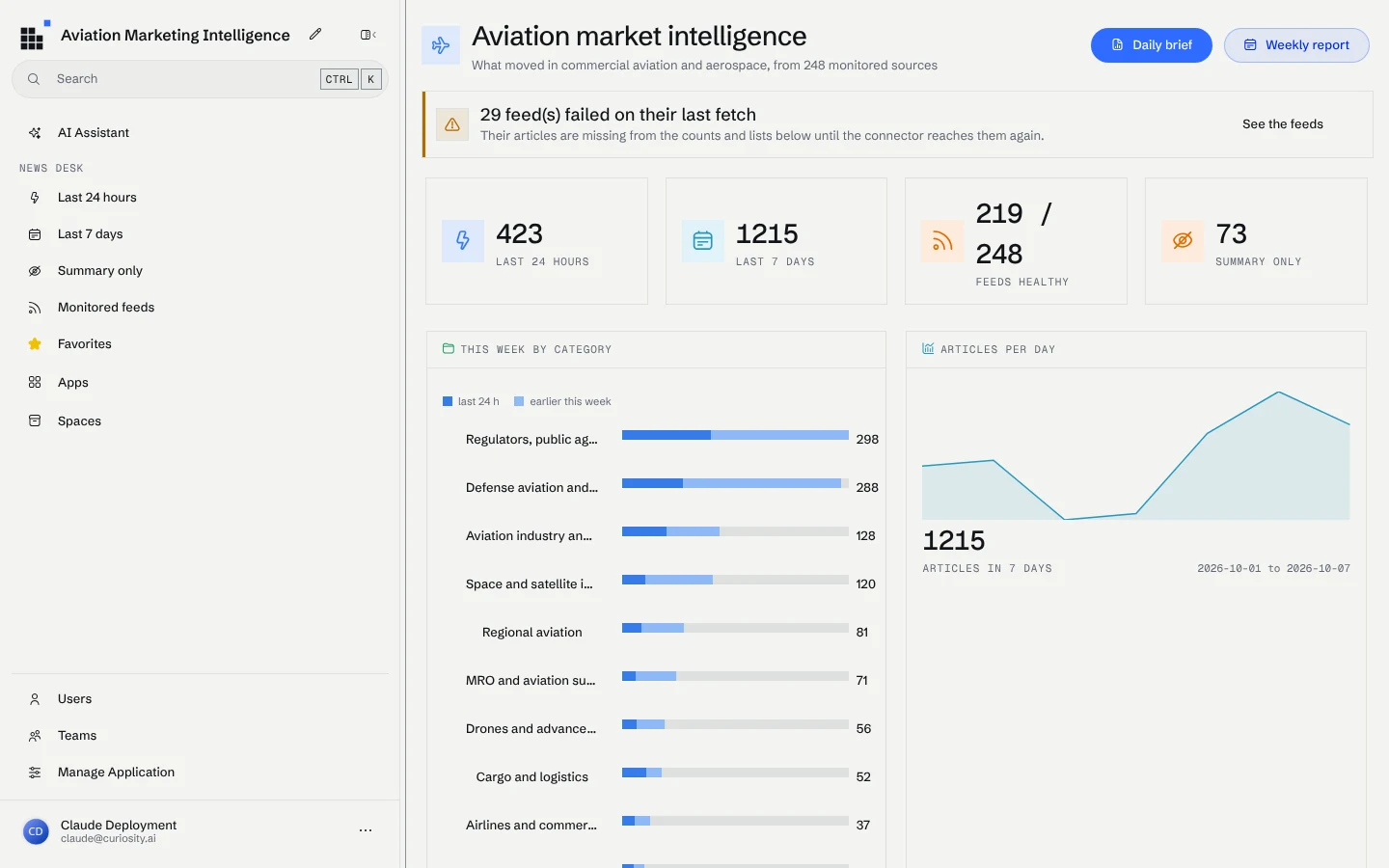1389x868 pixels.
Task: Open Teams management
Action: coord(200,736)
